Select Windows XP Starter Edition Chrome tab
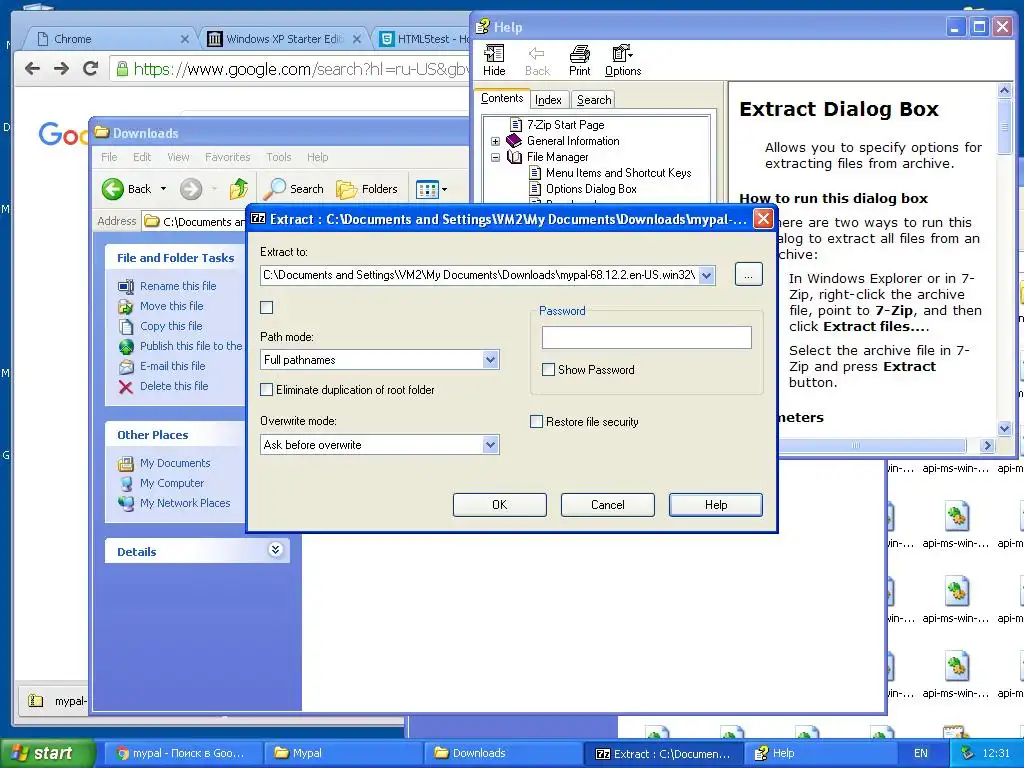 click(x=283, y=39)
